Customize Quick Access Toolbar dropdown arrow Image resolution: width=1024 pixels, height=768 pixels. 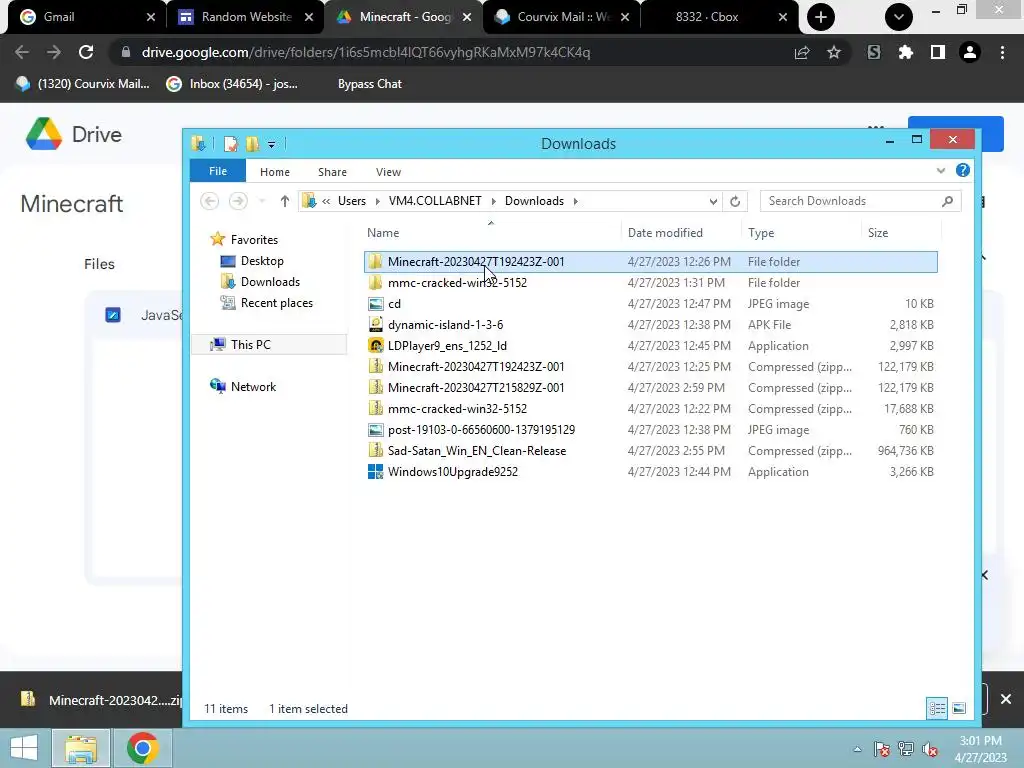(272, 144)
